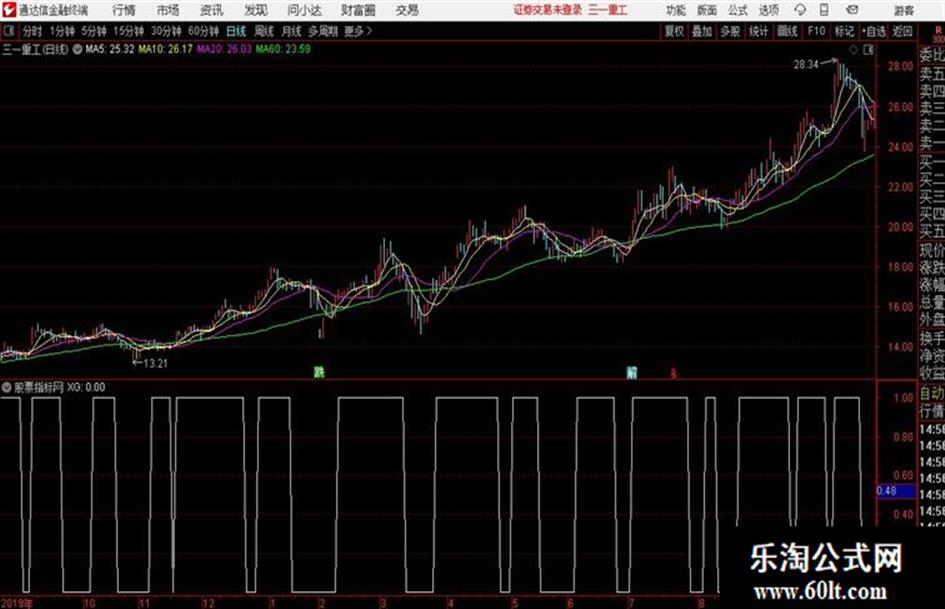This screenshot has height=609, width=945.
Task: Click the 画线 drawing button
Action: click(786, 31)
